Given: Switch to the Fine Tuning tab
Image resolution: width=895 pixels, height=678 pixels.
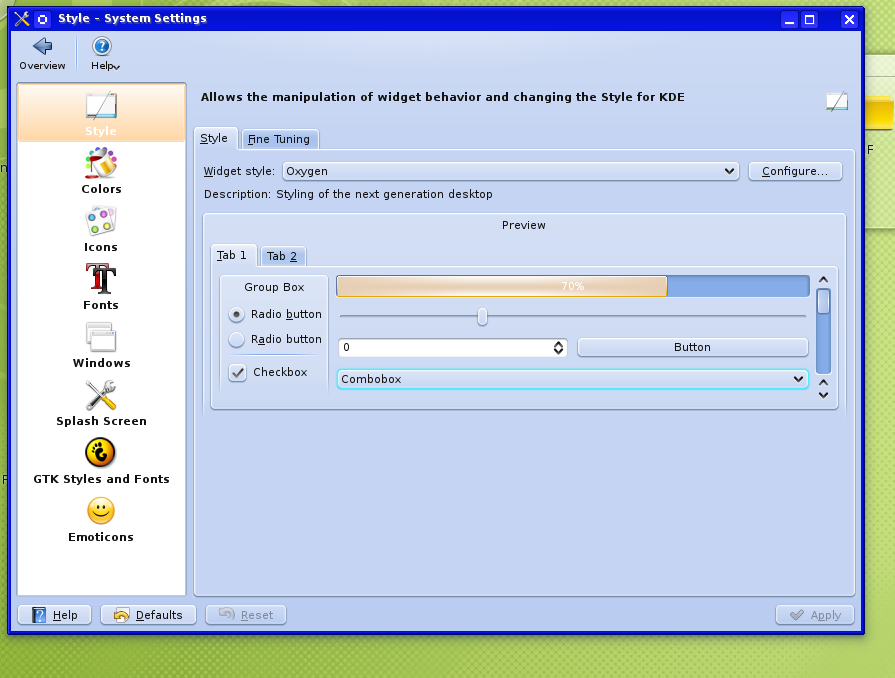Looking at the screenshot, I should coord(279,139).
